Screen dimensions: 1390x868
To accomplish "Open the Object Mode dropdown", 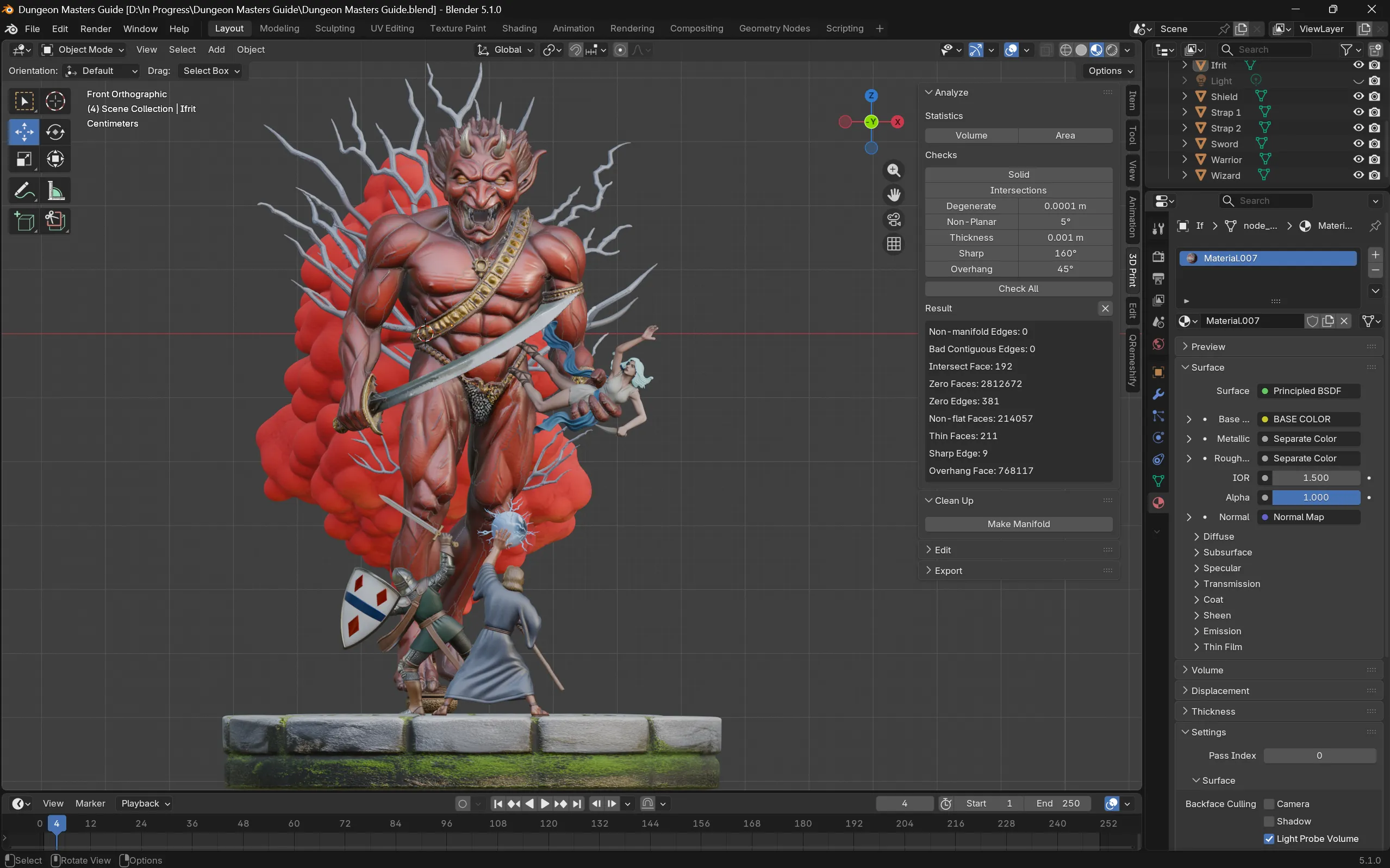I will tap(83, 50).
